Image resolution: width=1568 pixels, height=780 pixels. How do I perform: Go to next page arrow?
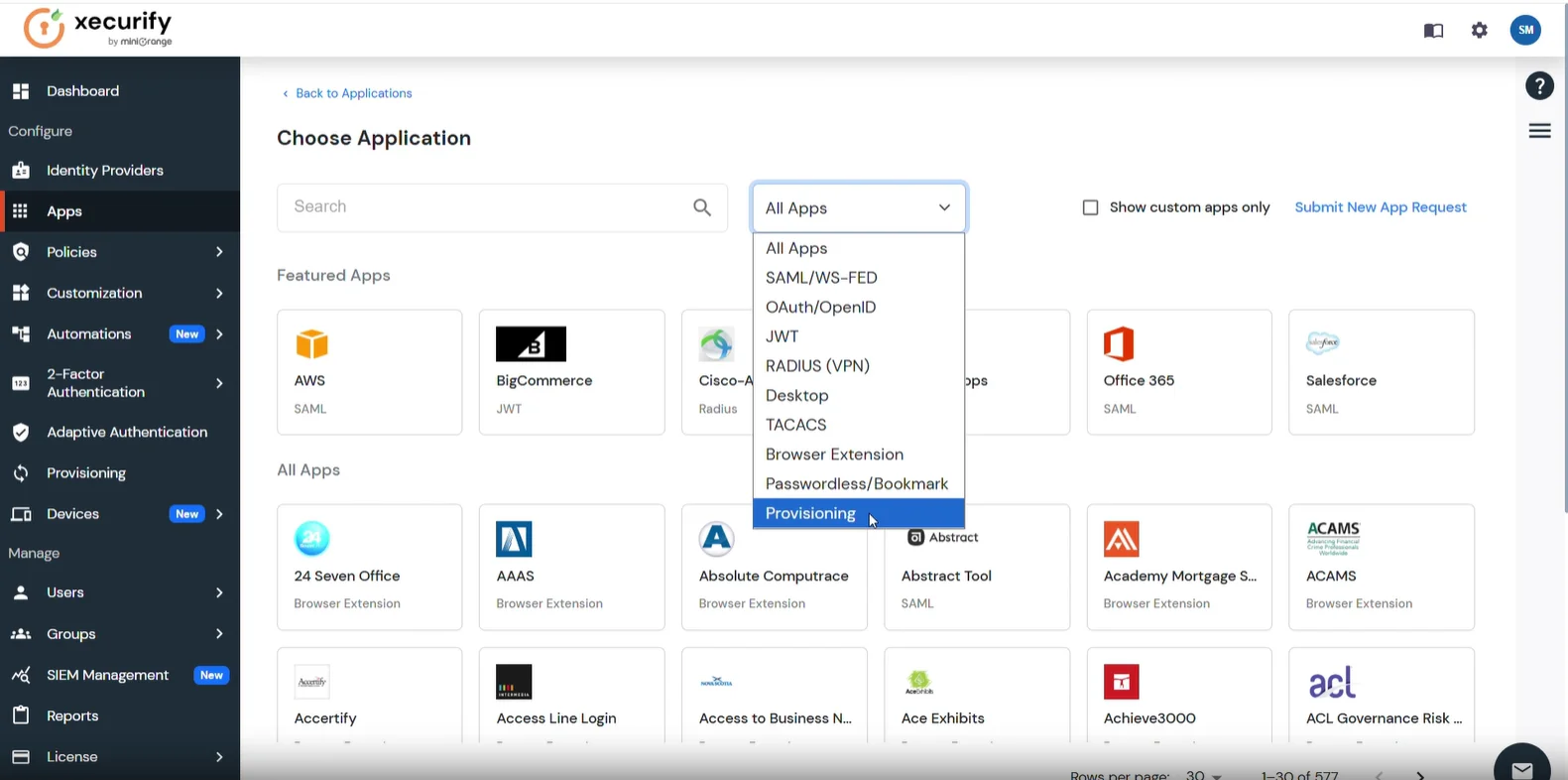[1420, 775]
